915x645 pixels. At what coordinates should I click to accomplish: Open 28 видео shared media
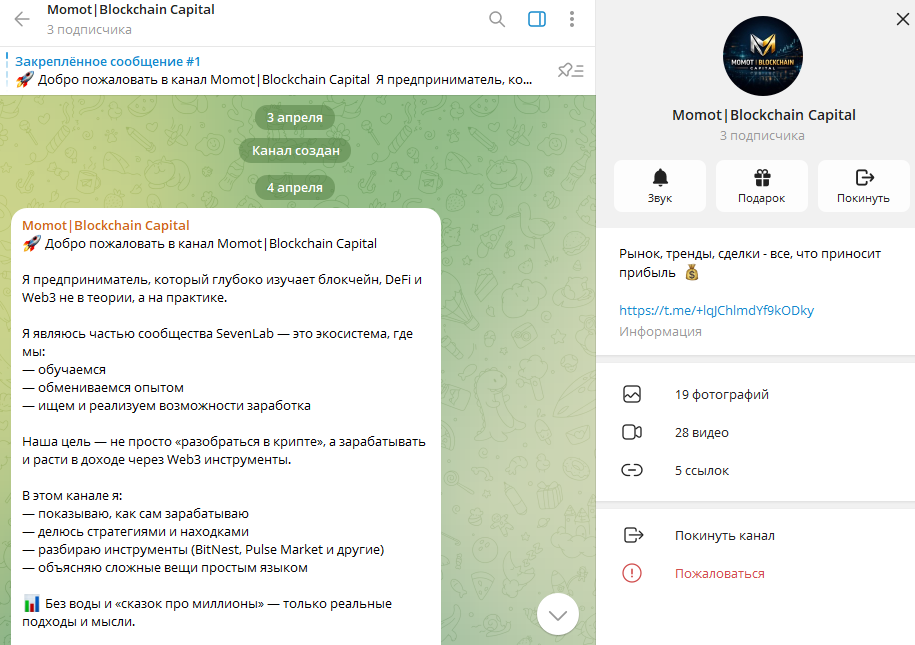(755, 433)
